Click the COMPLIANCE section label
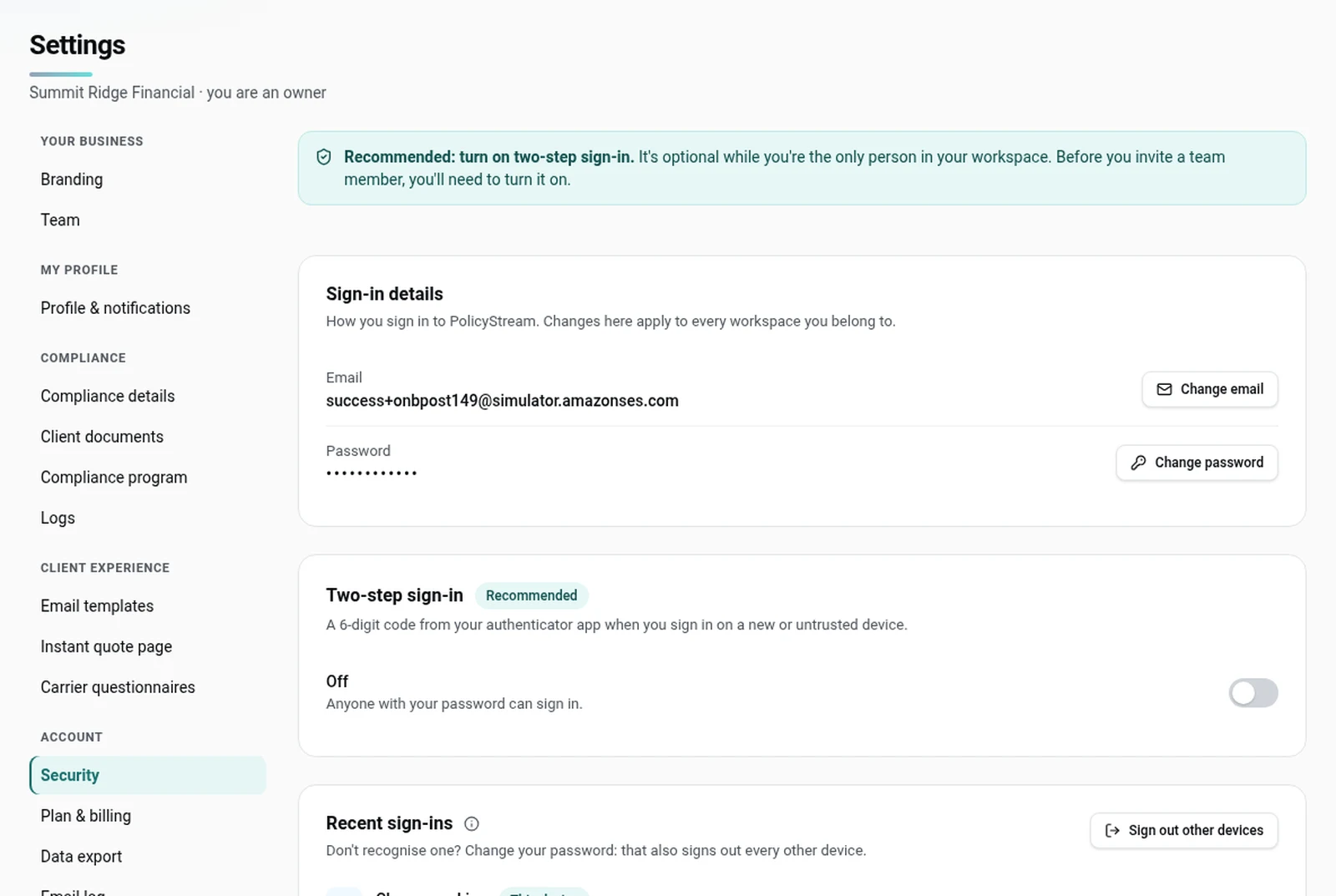1336x896 pixels. coord(83,357)
